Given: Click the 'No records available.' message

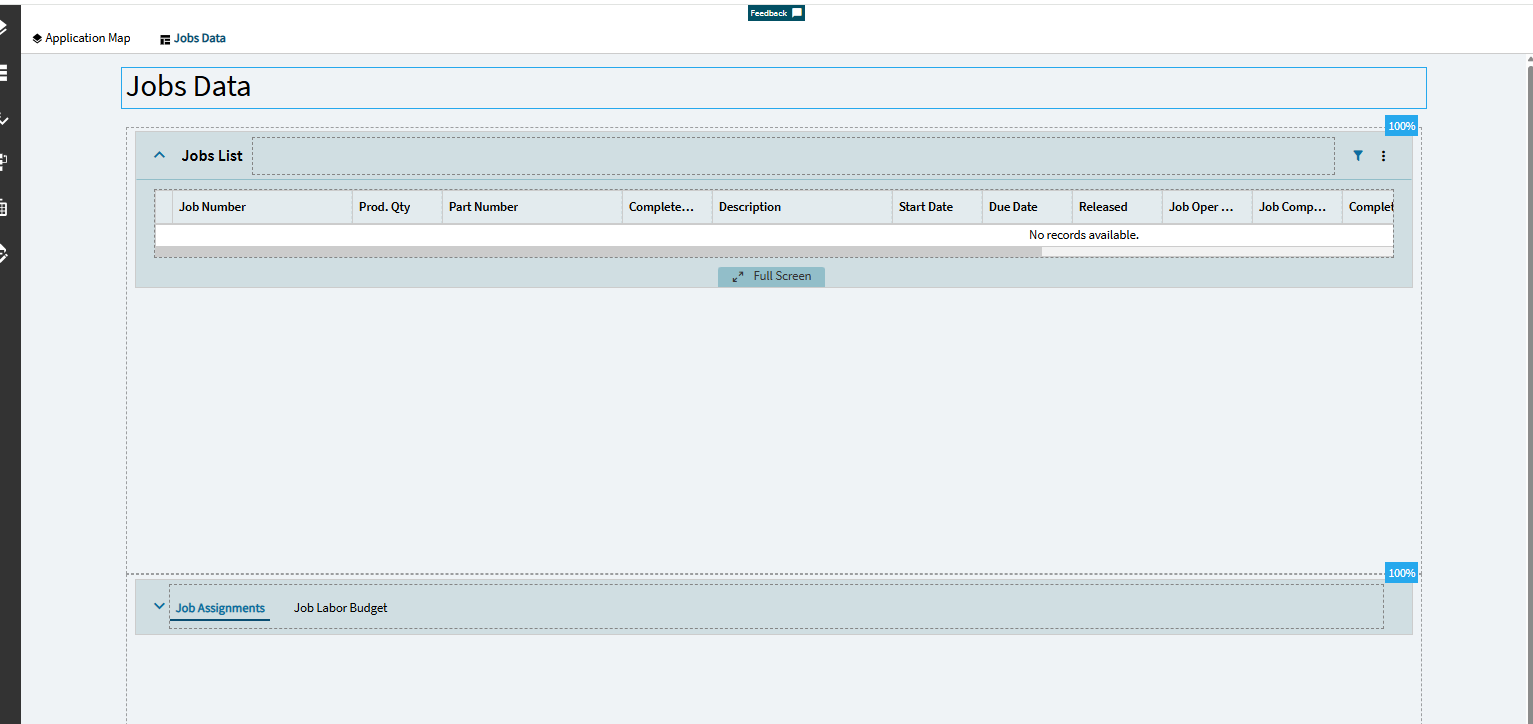Looking at the screenshot, I should pyautogui.click(x=1084, y=235).
